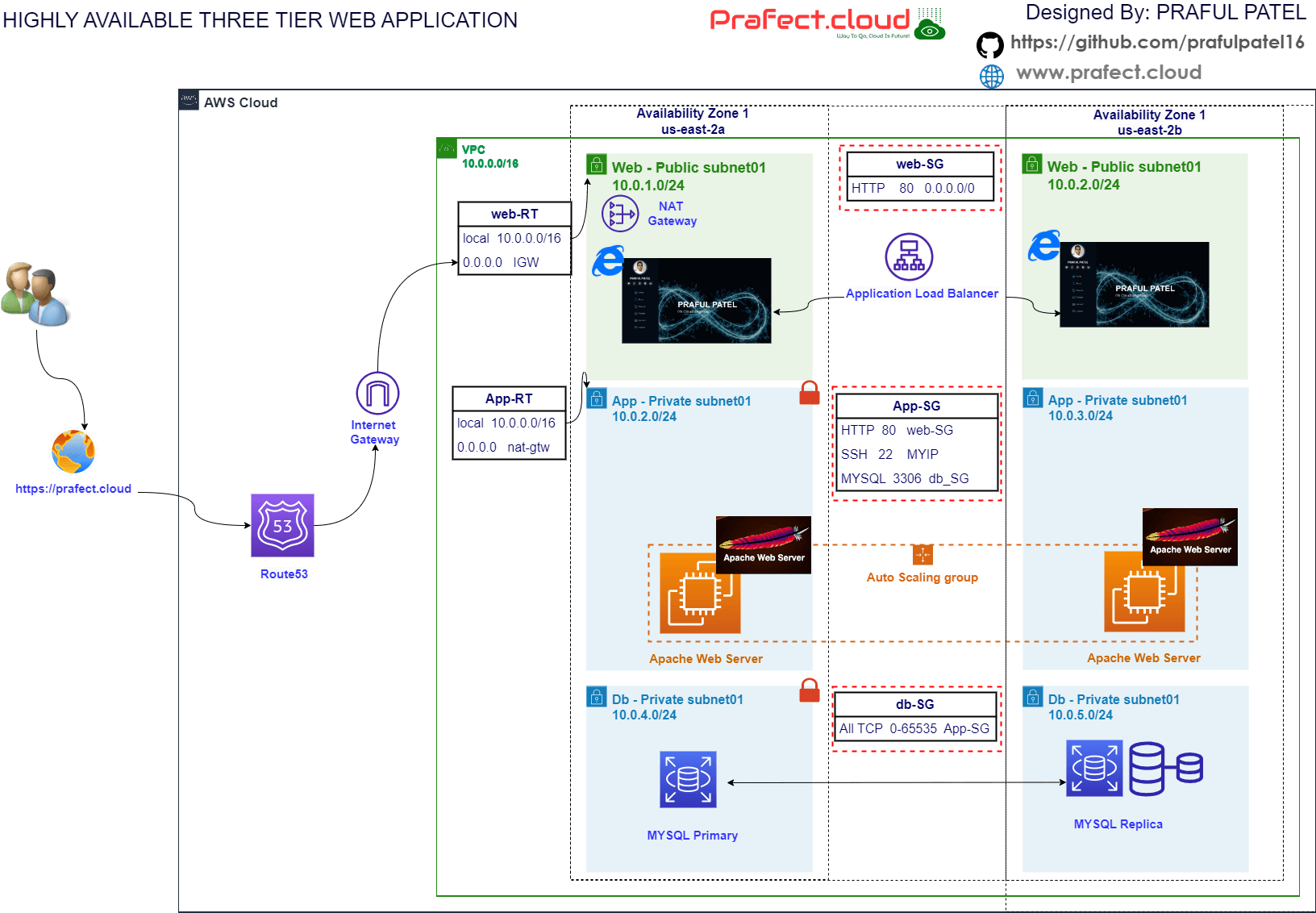Click the GitHub cat logo
The width and height of the screenshot is (1316, 913).
click(990, 45)
